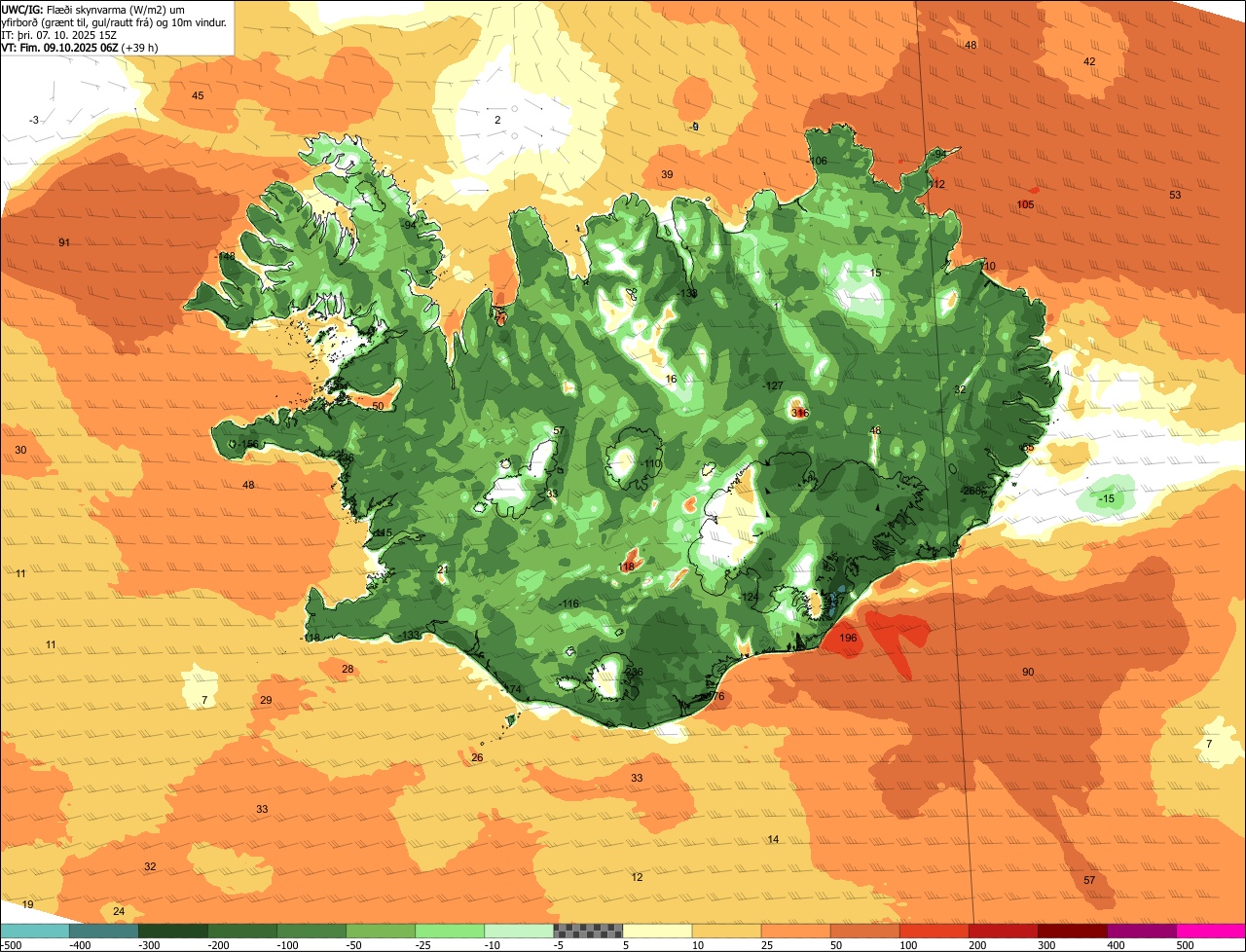Viewport: 1246px width, 952px height.
Task: Click the purple 400 legend swatch
Action: [1142, 931]
